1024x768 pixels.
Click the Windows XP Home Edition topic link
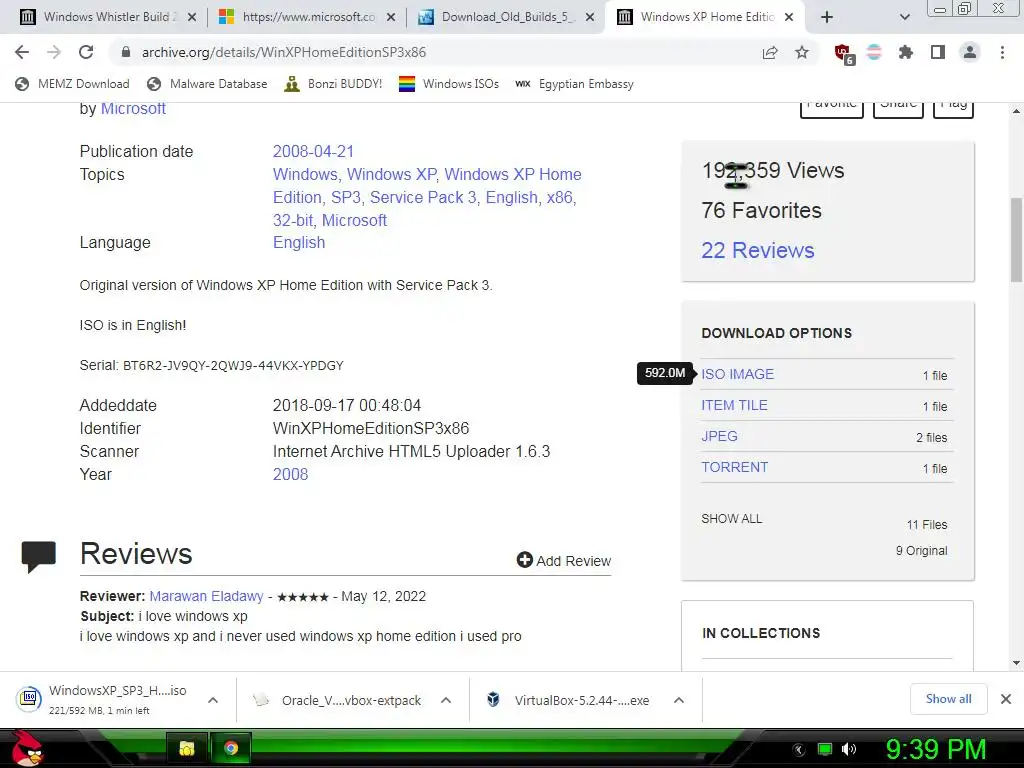[427, 186]
